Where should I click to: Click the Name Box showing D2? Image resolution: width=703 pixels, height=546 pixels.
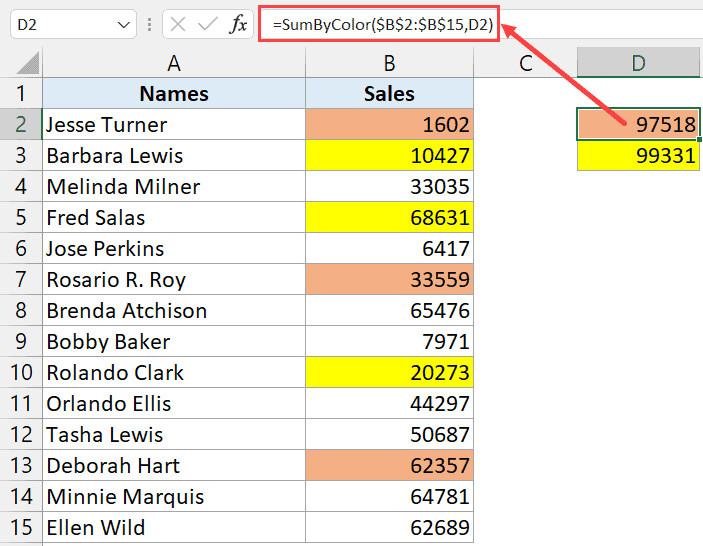coord(60,25)
